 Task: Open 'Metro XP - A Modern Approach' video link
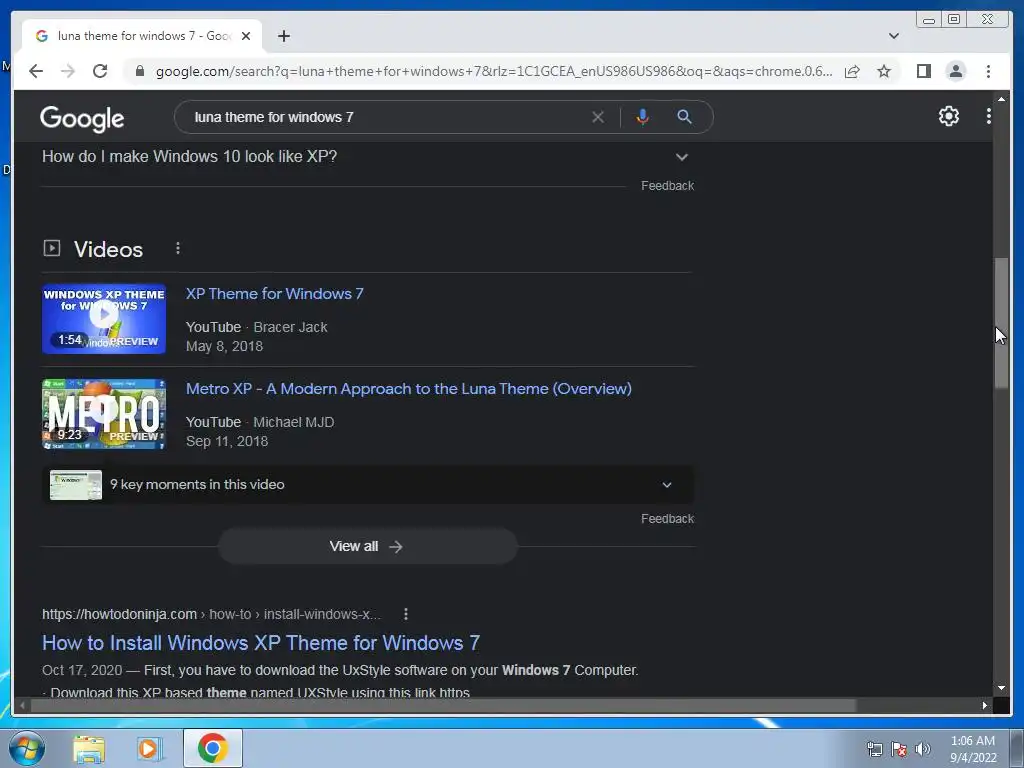pos(409,389)
